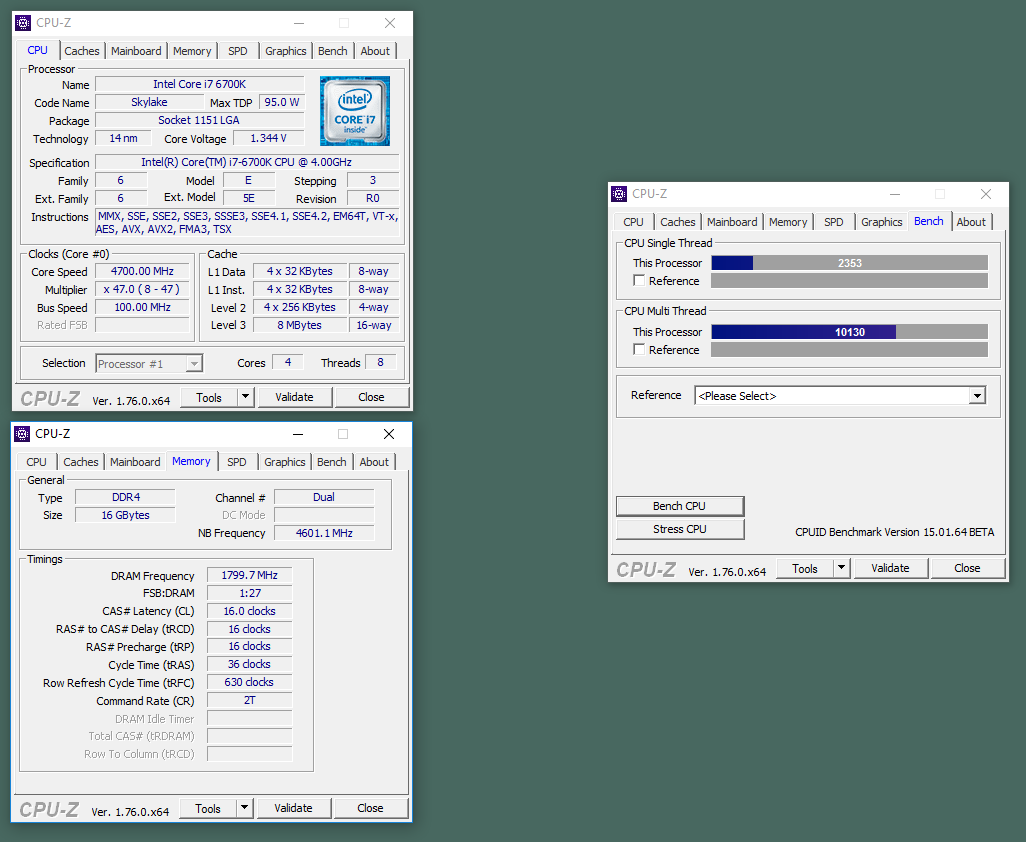Viewport: 1026px width, 842px height.
Task: Switch to CPU tab in Bench window
Action: pyautogui.click(x=633, y=222)
